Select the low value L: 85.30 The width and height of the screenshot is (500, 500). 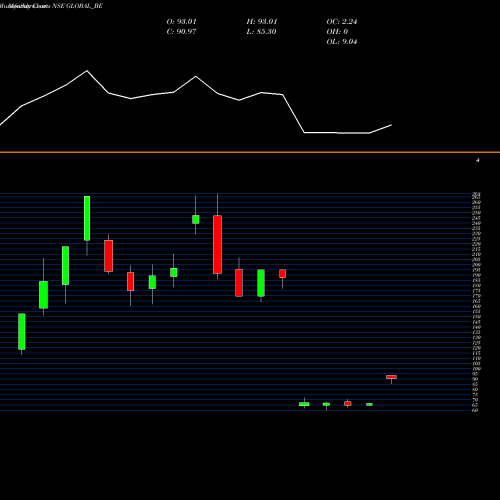click(261, 32)
